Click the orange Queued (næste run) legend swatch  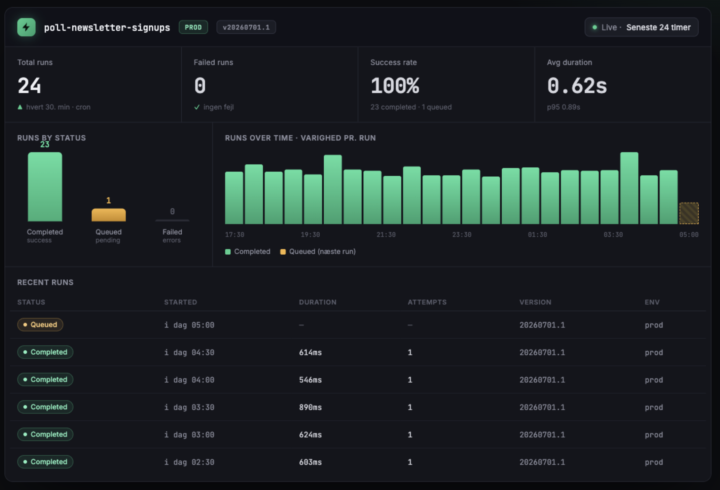coord(283,252)
